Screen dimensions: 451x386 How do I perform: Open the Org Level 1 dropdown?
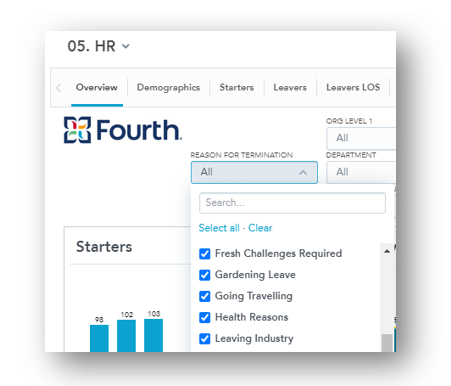(x=361, y=138)
